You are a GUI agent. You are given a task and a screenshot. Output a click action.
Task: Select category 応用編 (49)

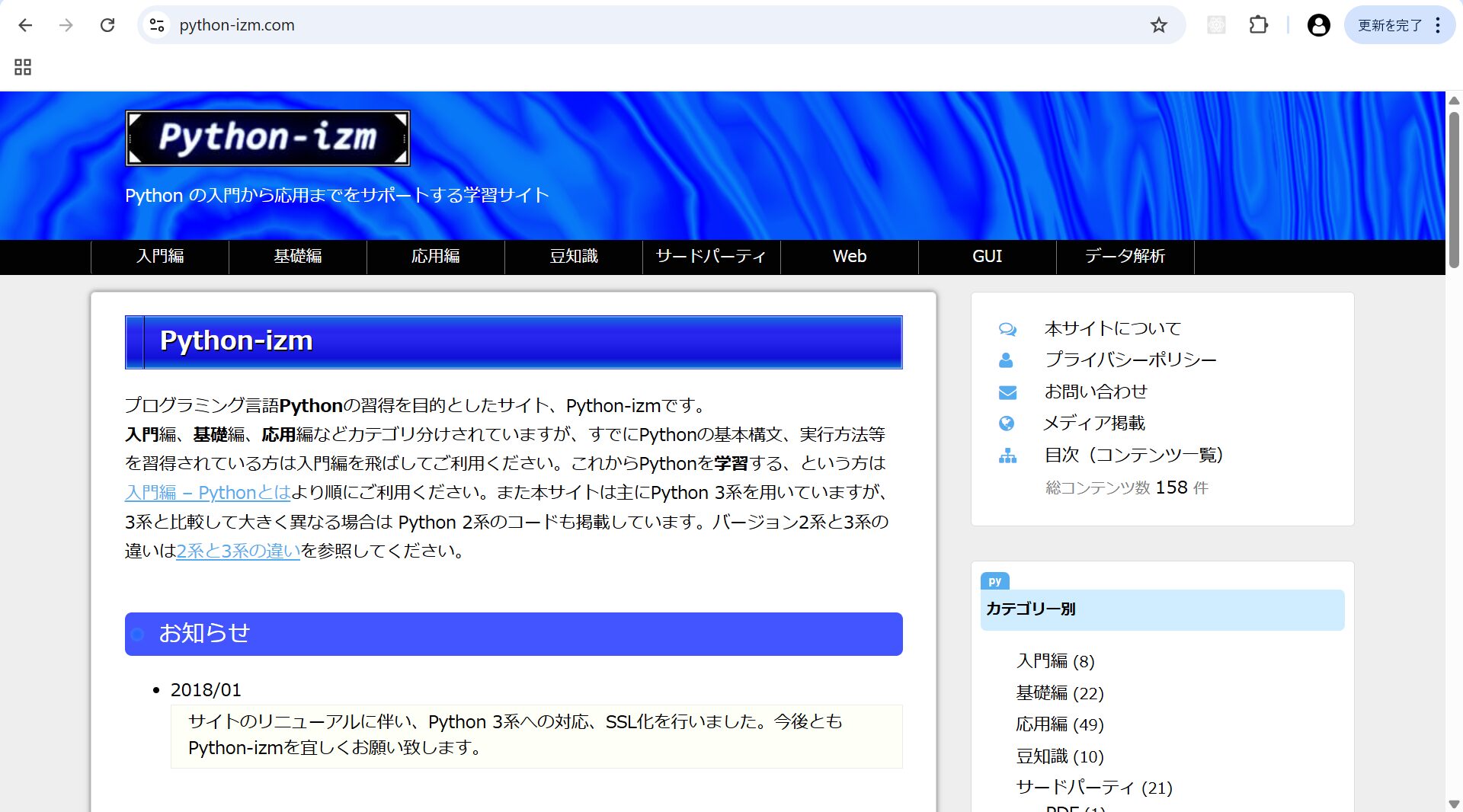[x=1060, y=724]
